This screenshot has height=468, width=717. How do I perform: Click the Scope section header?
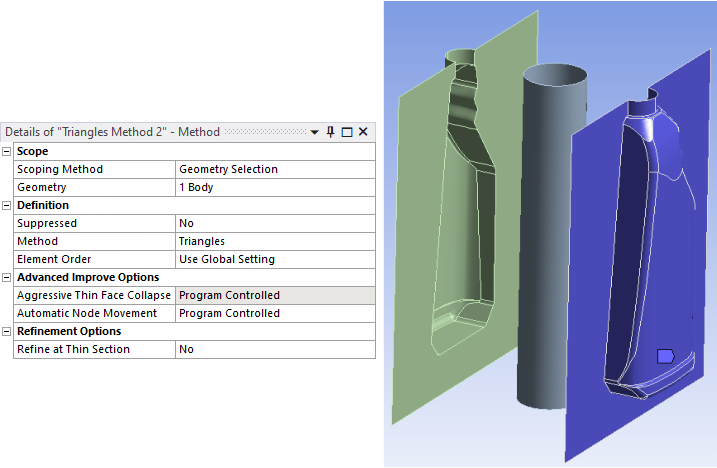coord(194,151)
